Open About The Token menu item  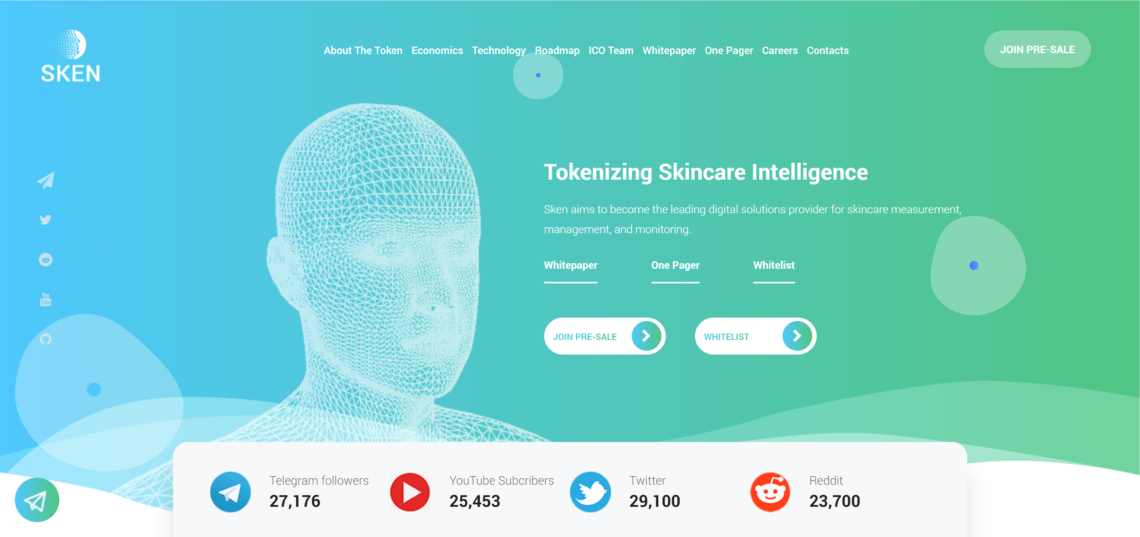tap(363, 51)
